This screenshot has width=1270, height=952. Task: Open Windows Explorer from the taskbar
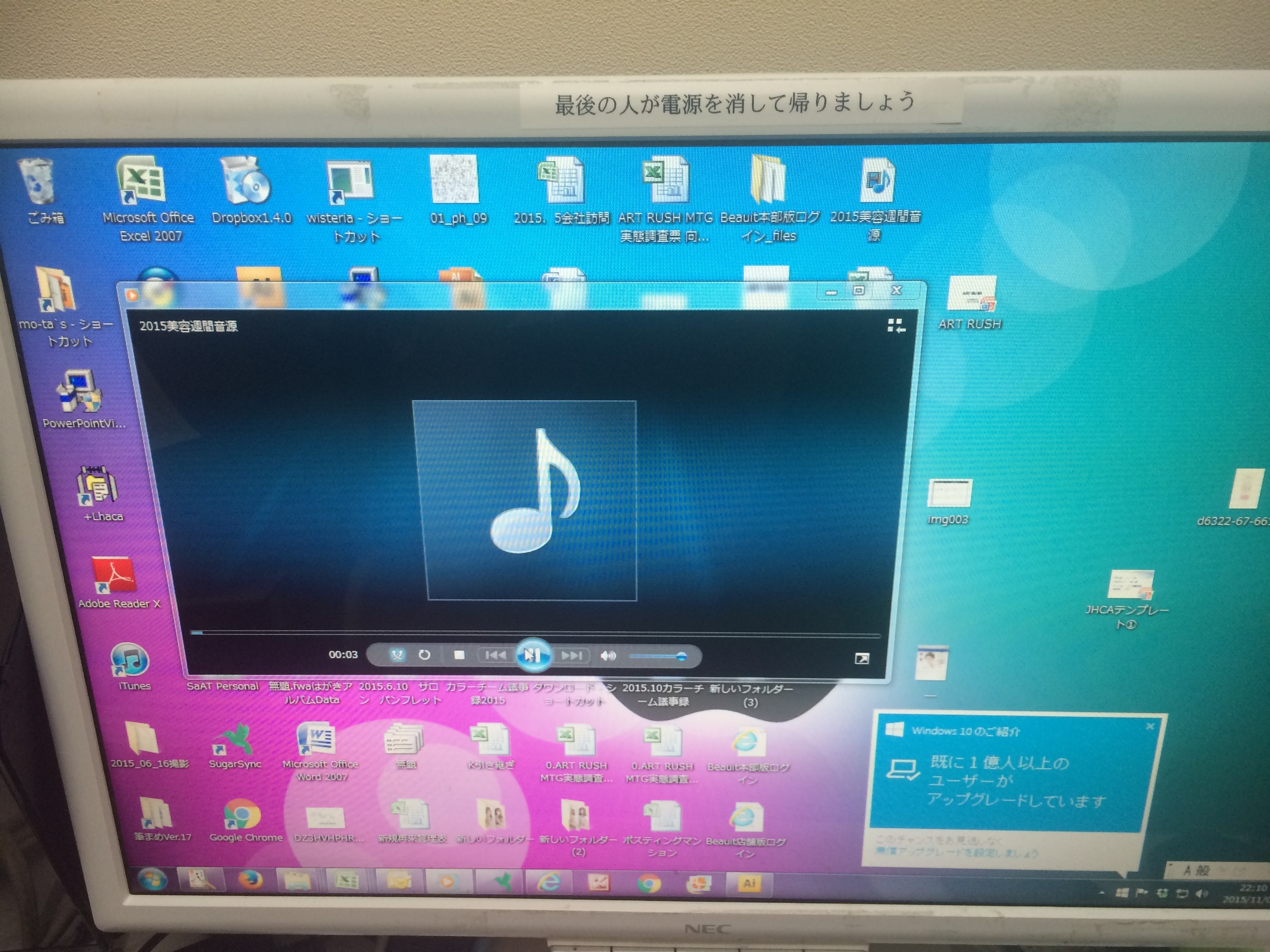point(297,880)
